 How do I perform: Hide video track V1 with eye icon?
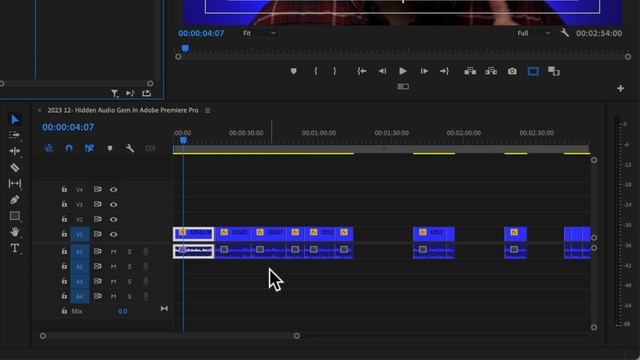(x=113, y=234)
